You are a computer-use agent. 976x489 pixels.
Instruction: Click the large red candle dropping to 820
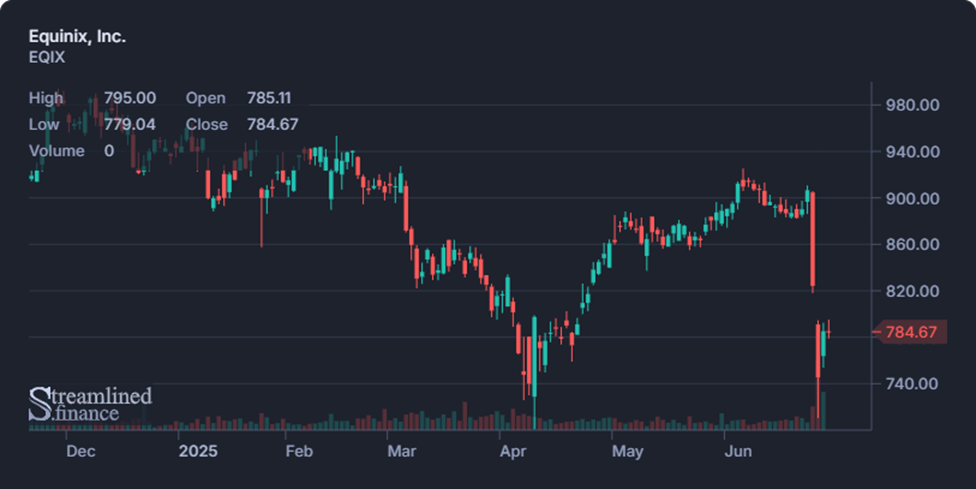[813, 240]
